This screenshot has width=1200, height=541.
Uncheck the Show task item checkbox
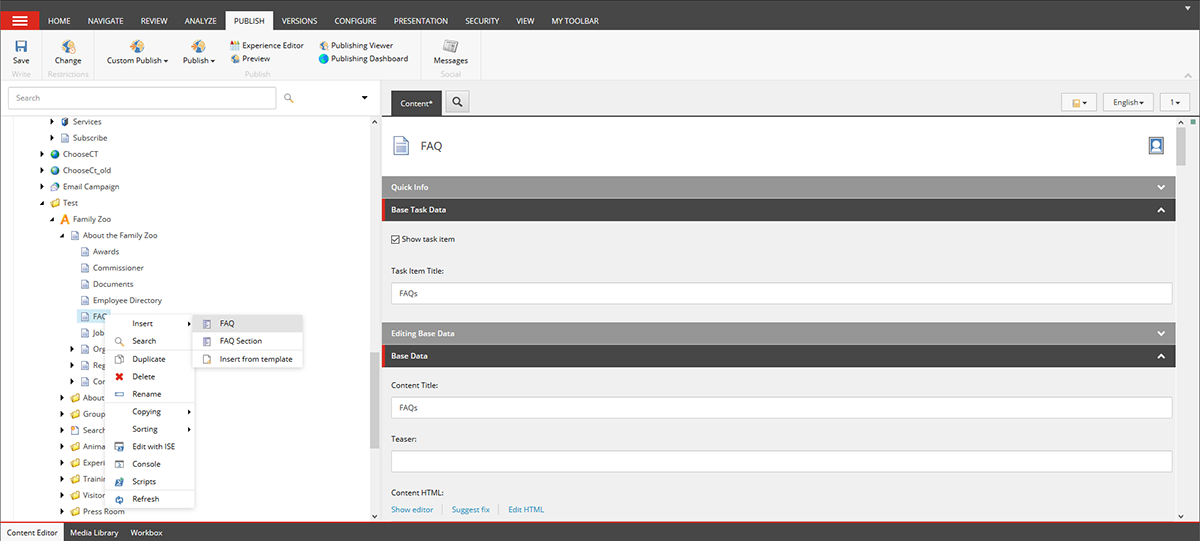pos(395,239)
